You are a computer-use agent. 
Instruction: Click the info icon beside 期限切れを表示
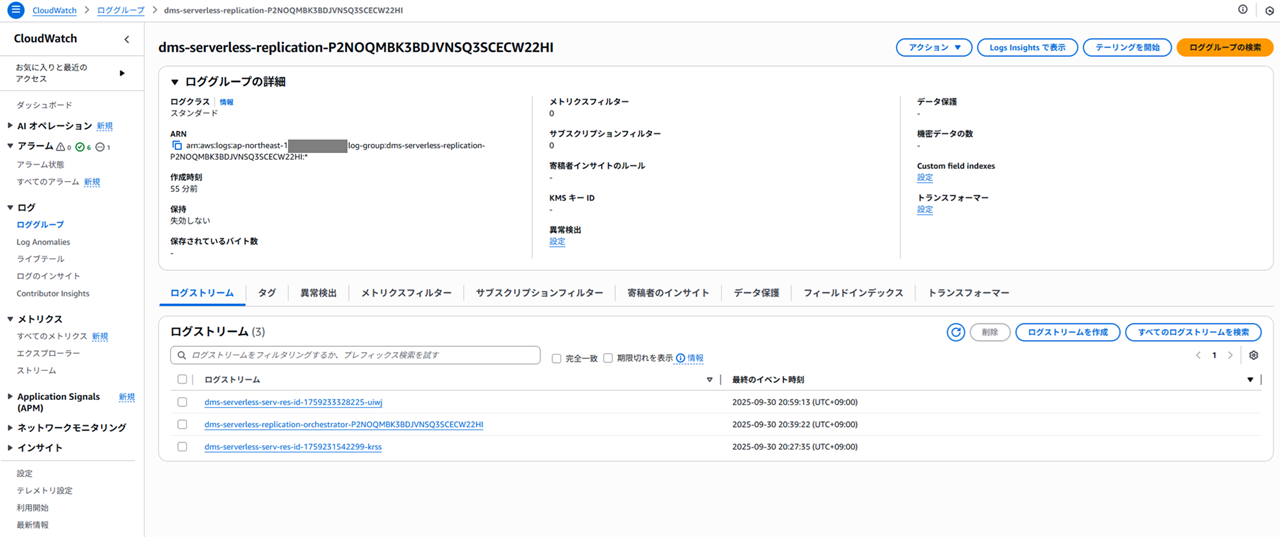tap(680, 358)
